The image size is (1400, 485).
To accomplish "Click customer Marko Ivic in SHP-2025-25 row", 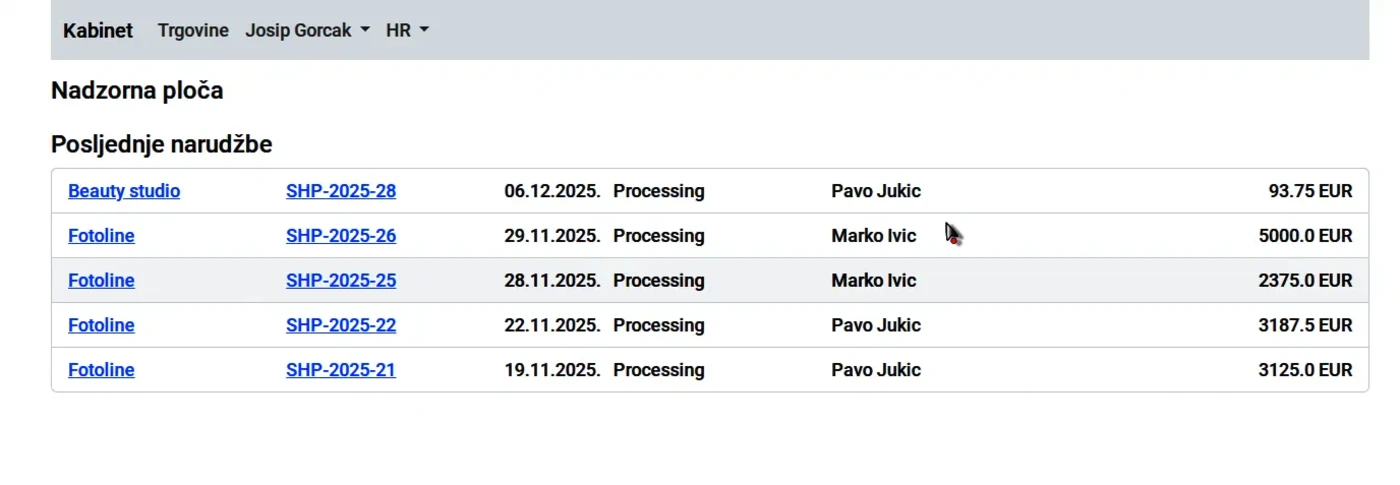I will tap(873, 281).
